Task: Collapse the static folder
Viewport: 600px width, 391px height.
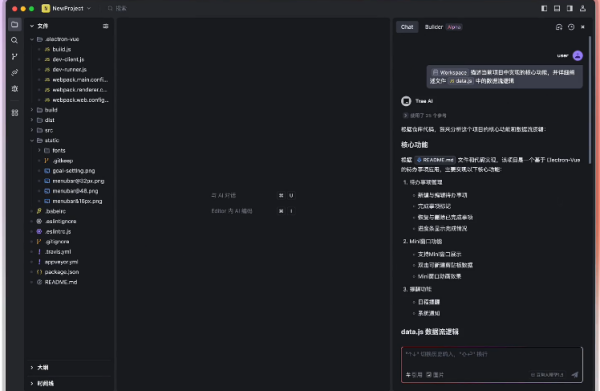Action: pyautogui.click(x=32, y=140)
